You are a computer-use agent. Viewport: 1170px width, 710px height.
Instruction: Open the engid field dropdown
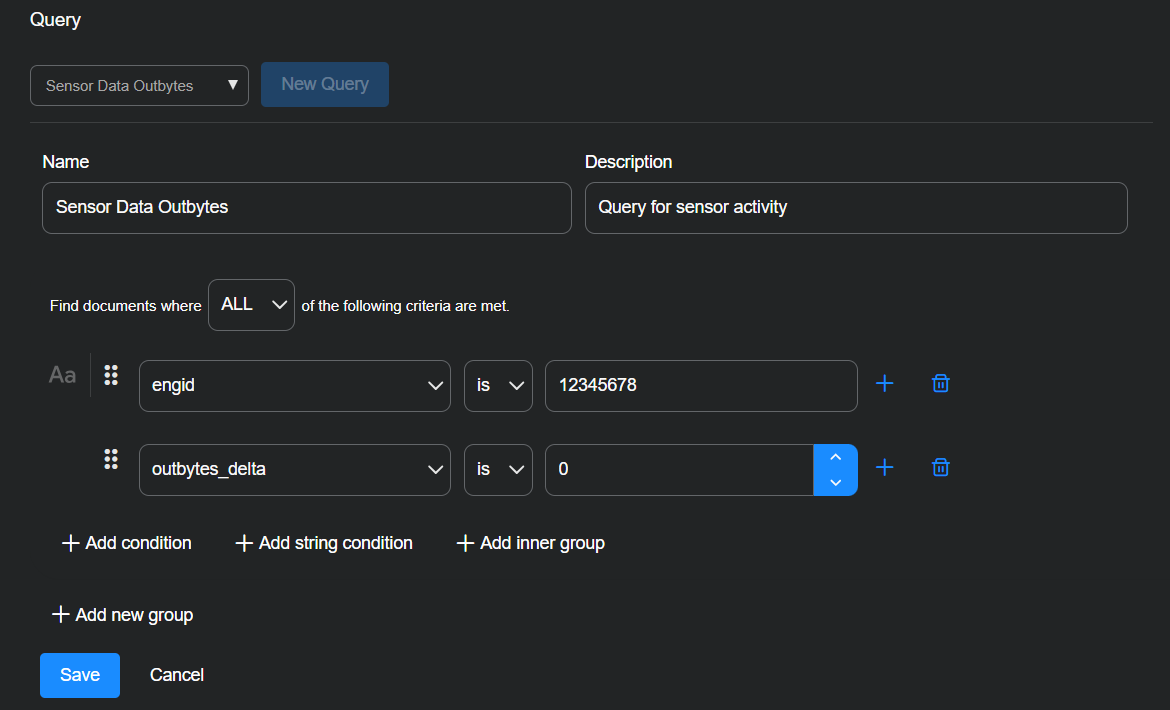pyautogui.click(x=294, y=386)
